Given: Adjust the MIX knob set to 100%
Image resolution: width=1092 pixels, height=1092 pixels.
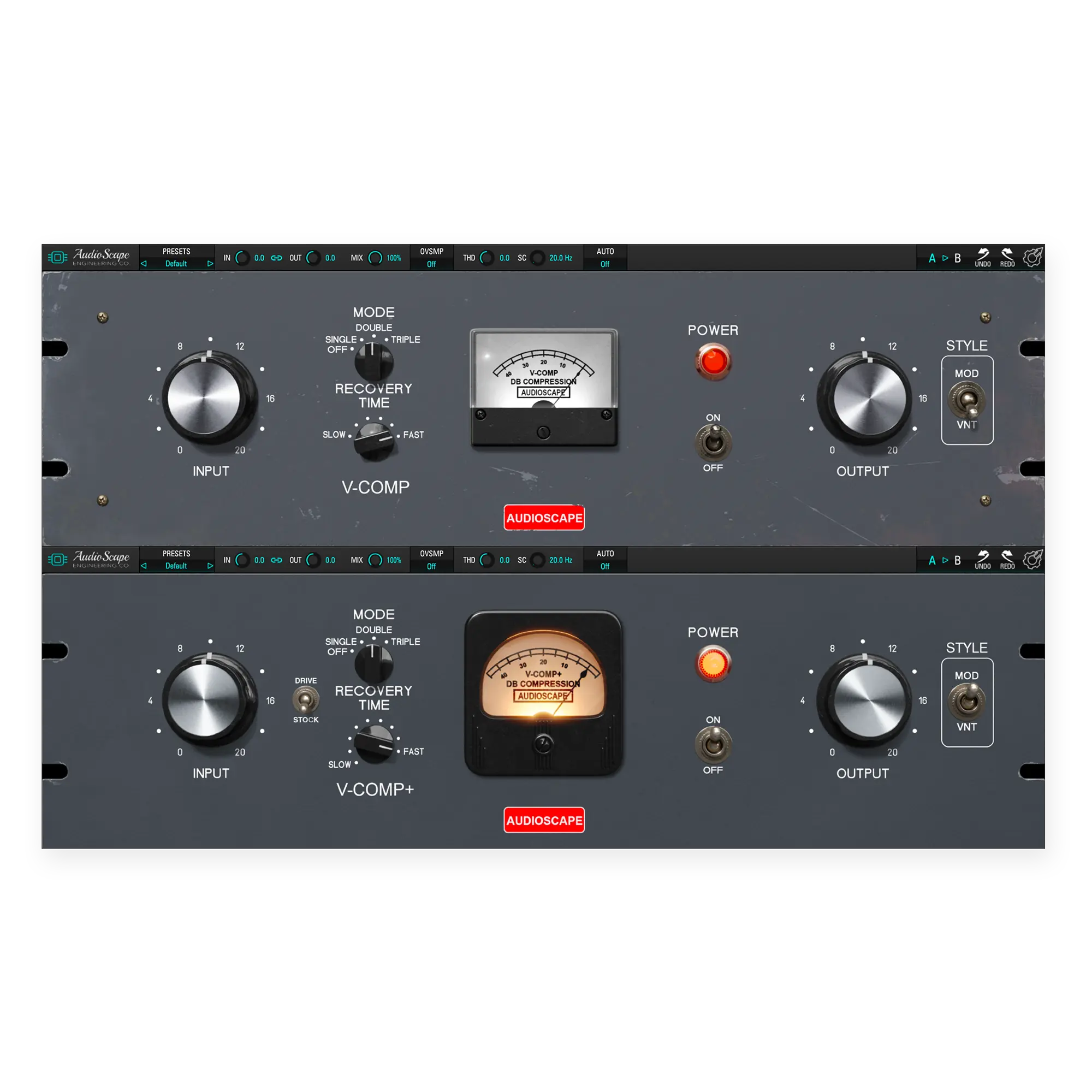Looking at the screenshot, I should (374, 257).
